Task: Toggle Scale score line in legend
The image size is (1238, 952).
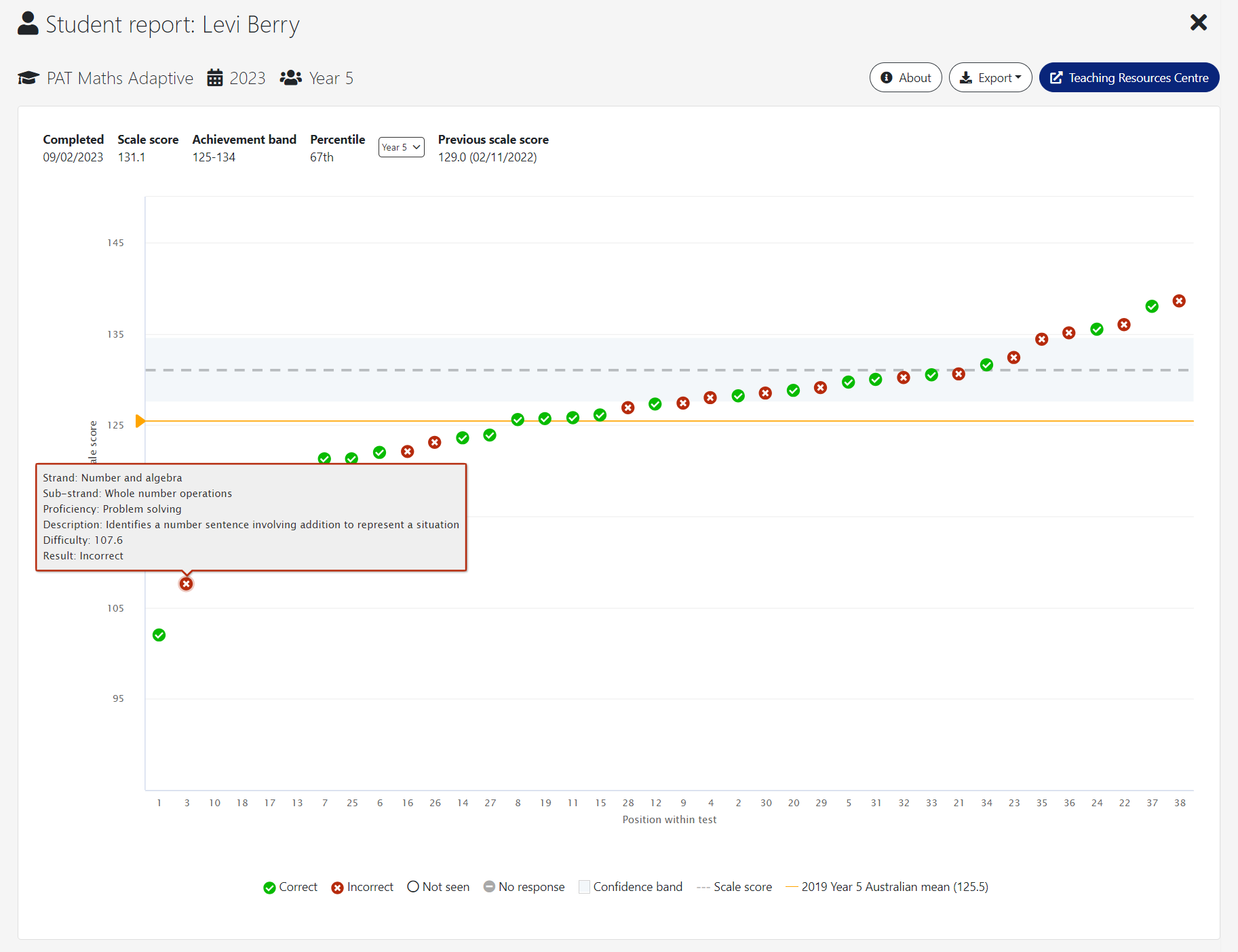Action: [x=735, y=887]
